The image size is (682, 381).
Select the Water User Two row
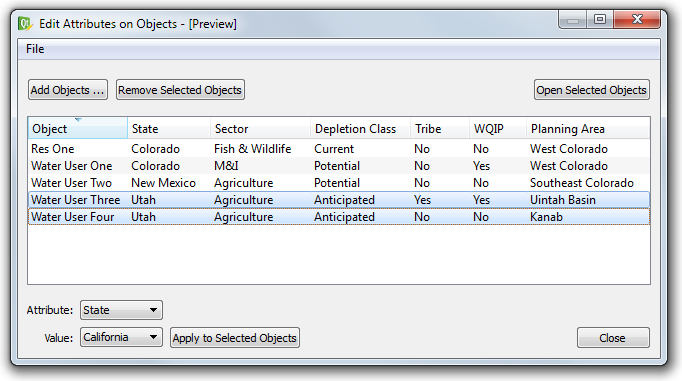click(339, 183)
